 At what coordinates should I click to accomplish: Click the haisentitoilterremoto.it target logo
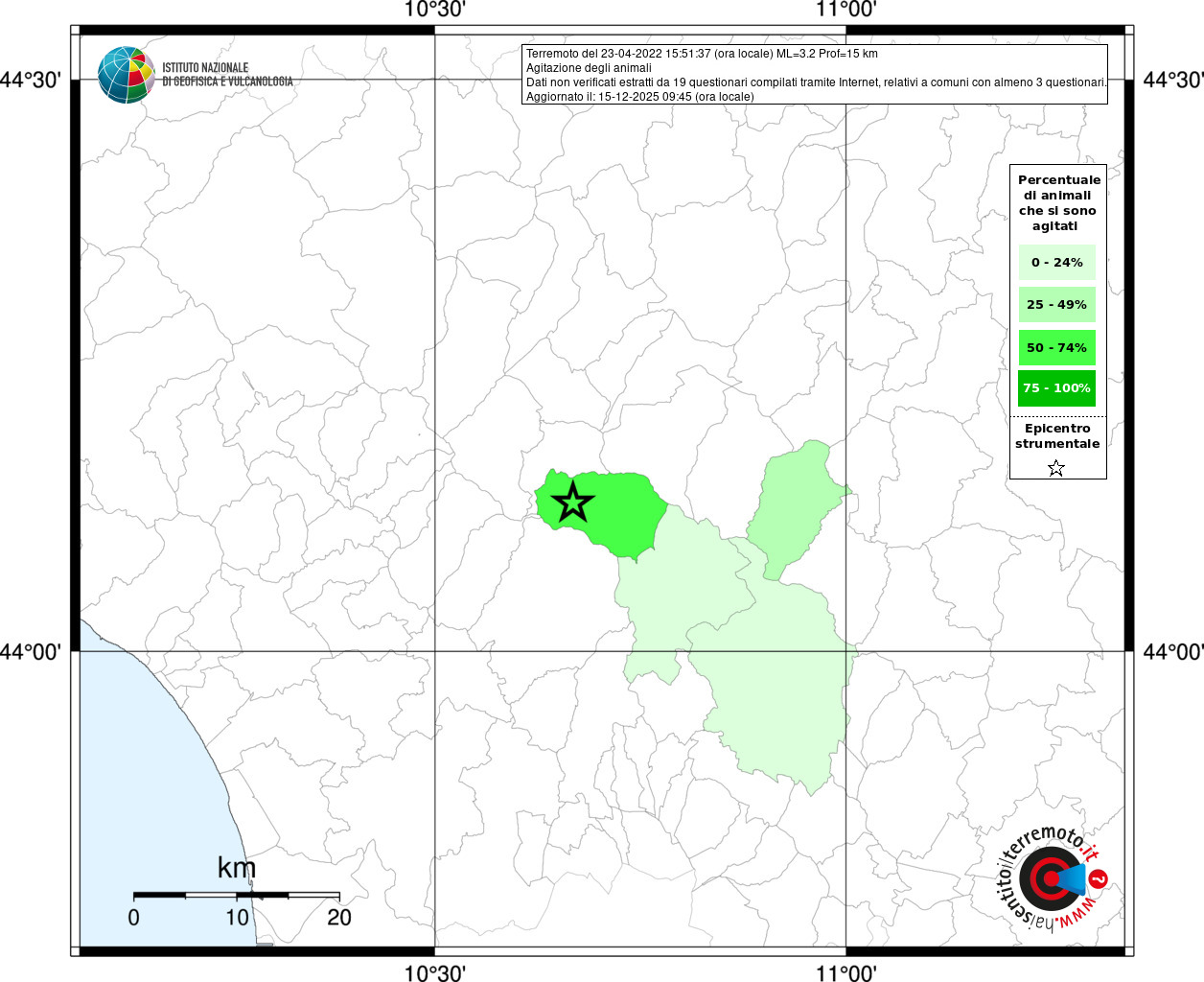tap(1052, 877)
